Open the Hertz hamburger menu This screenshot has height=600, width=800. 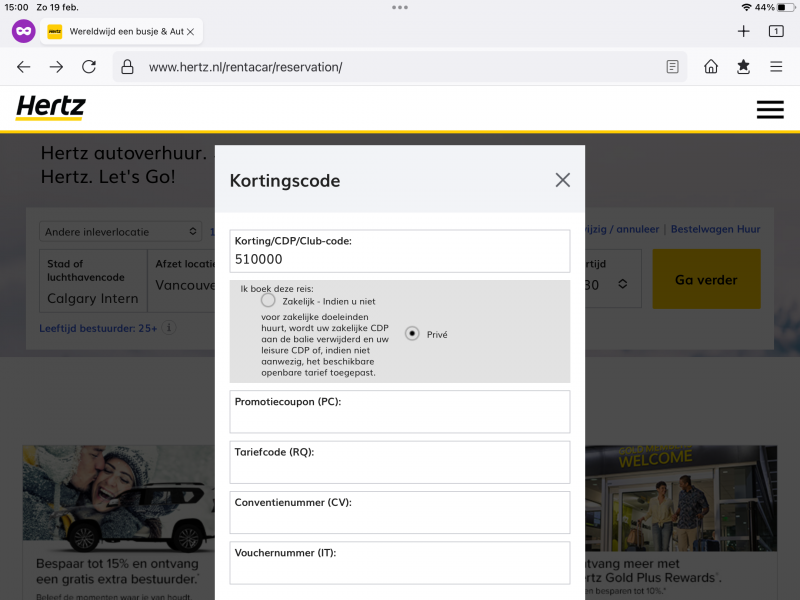(x=770, y=109)
